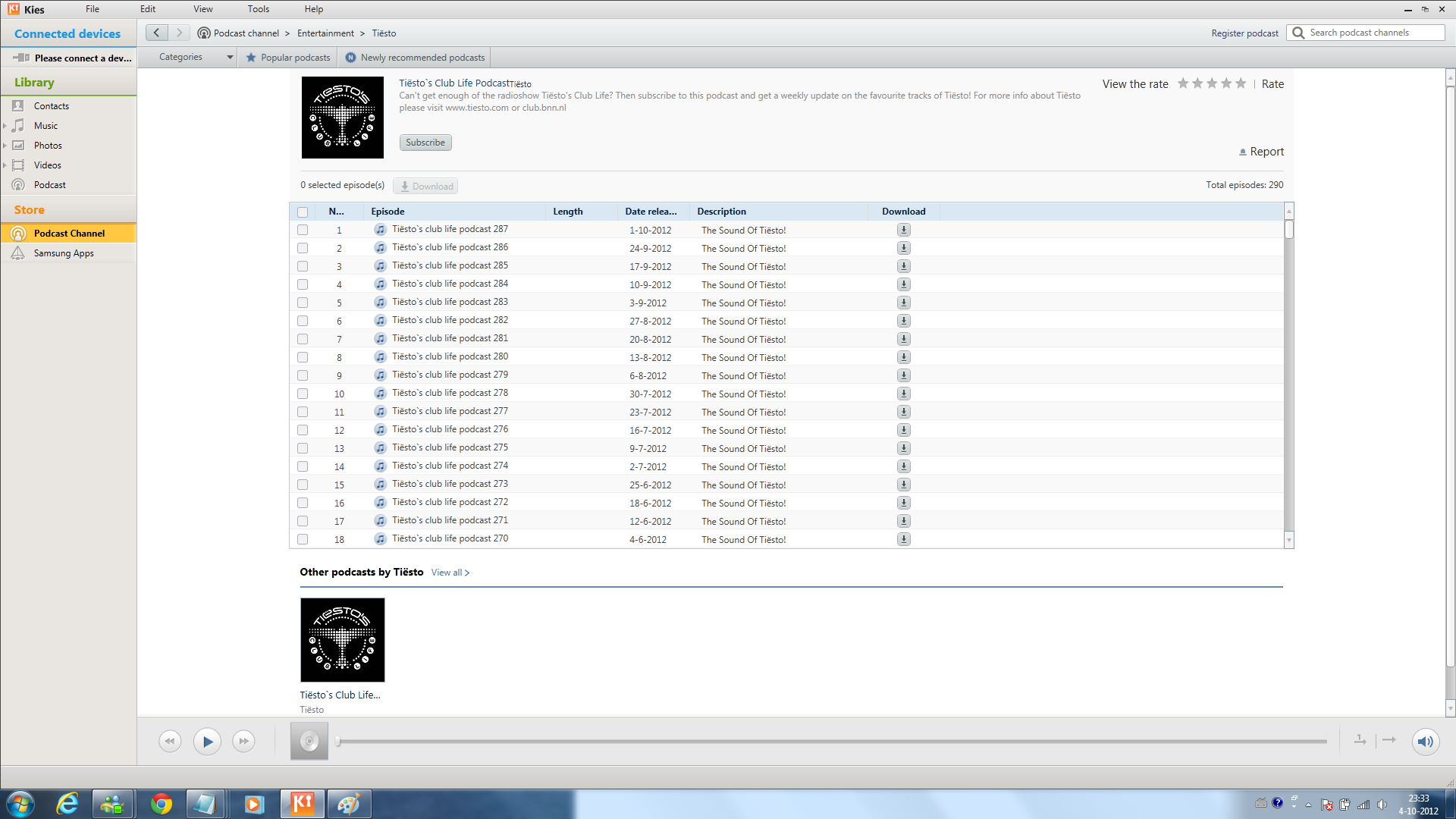Go back with the navigation arrow

point(156,33)
